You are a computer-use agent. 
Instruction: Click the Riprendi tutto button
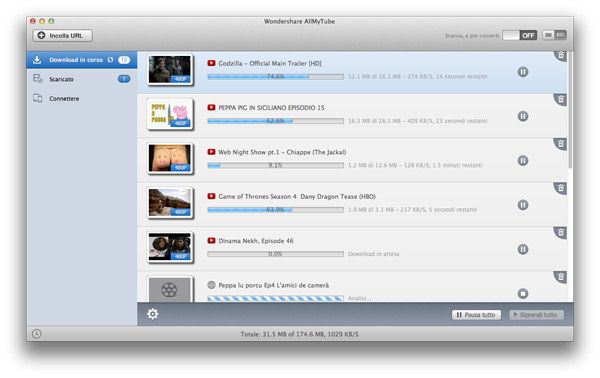[x=536, y=315]
